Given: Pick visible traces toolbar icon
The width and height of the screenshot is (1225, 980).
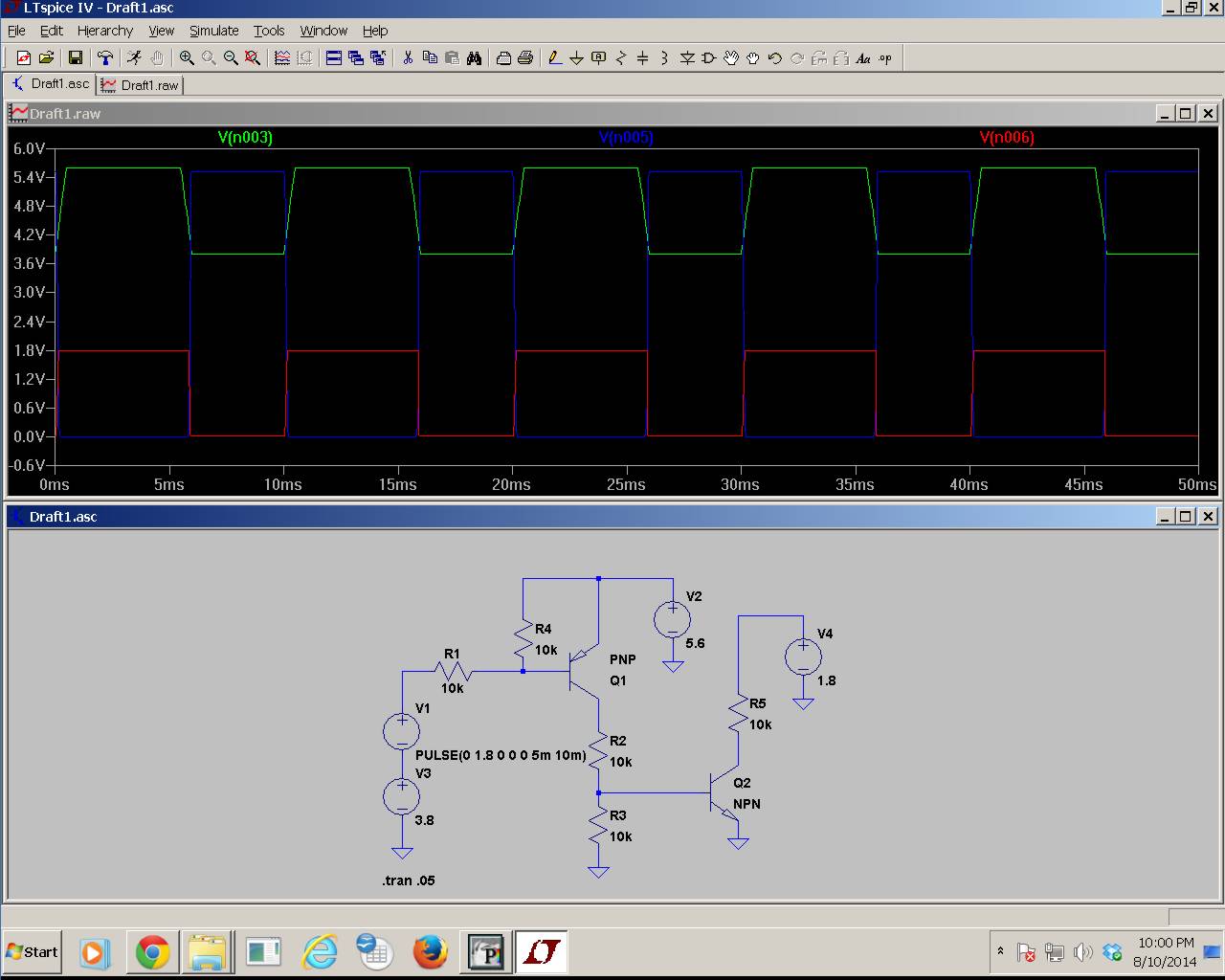Looking at the screenshot, I should pyautogui.click(x=282, y=58).
